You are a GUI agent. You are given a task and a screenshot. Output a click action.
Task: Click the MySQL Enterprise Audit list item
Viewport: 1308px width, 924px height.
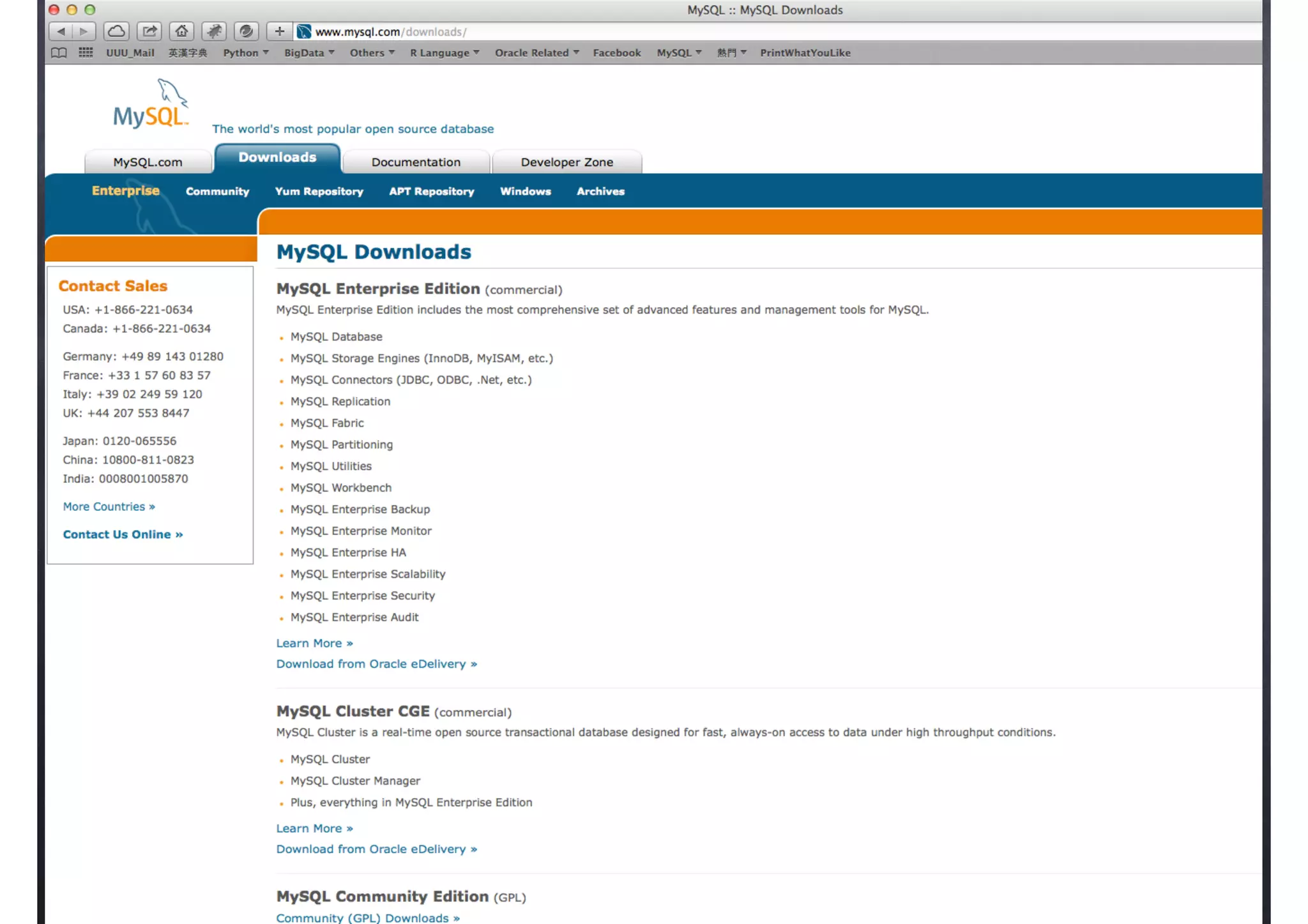point(354,617)
